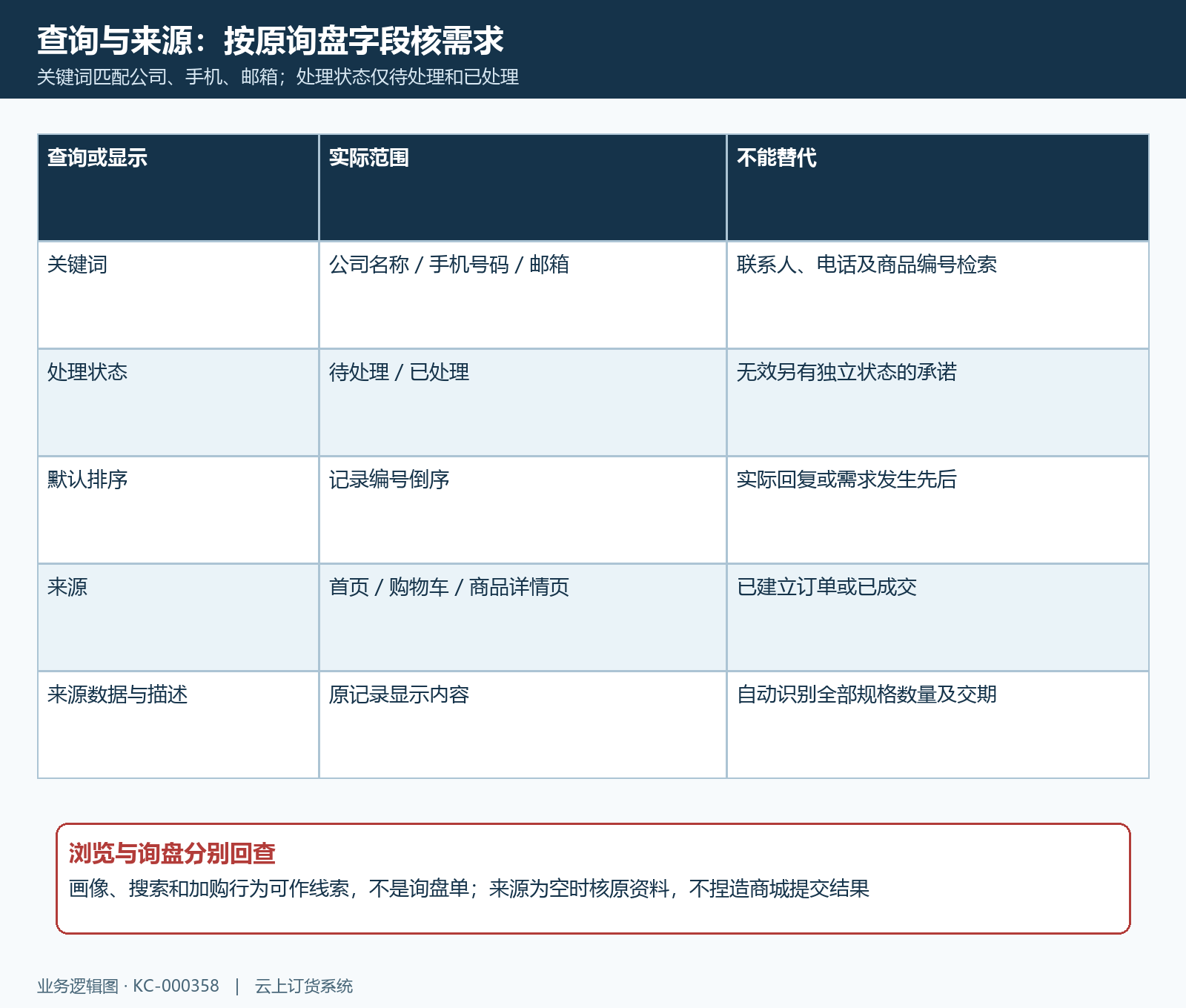Viewport: 1186px width, 1008px height.
Task: Click the cell 实际回复或需求发生先后
Action: (938, 510)
